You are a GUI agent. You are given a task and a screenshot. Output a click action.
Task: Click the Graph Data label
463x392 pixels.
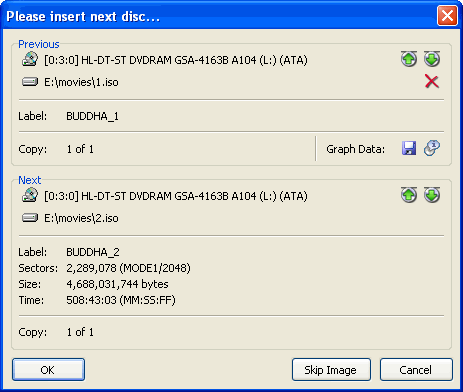[355, 149]
